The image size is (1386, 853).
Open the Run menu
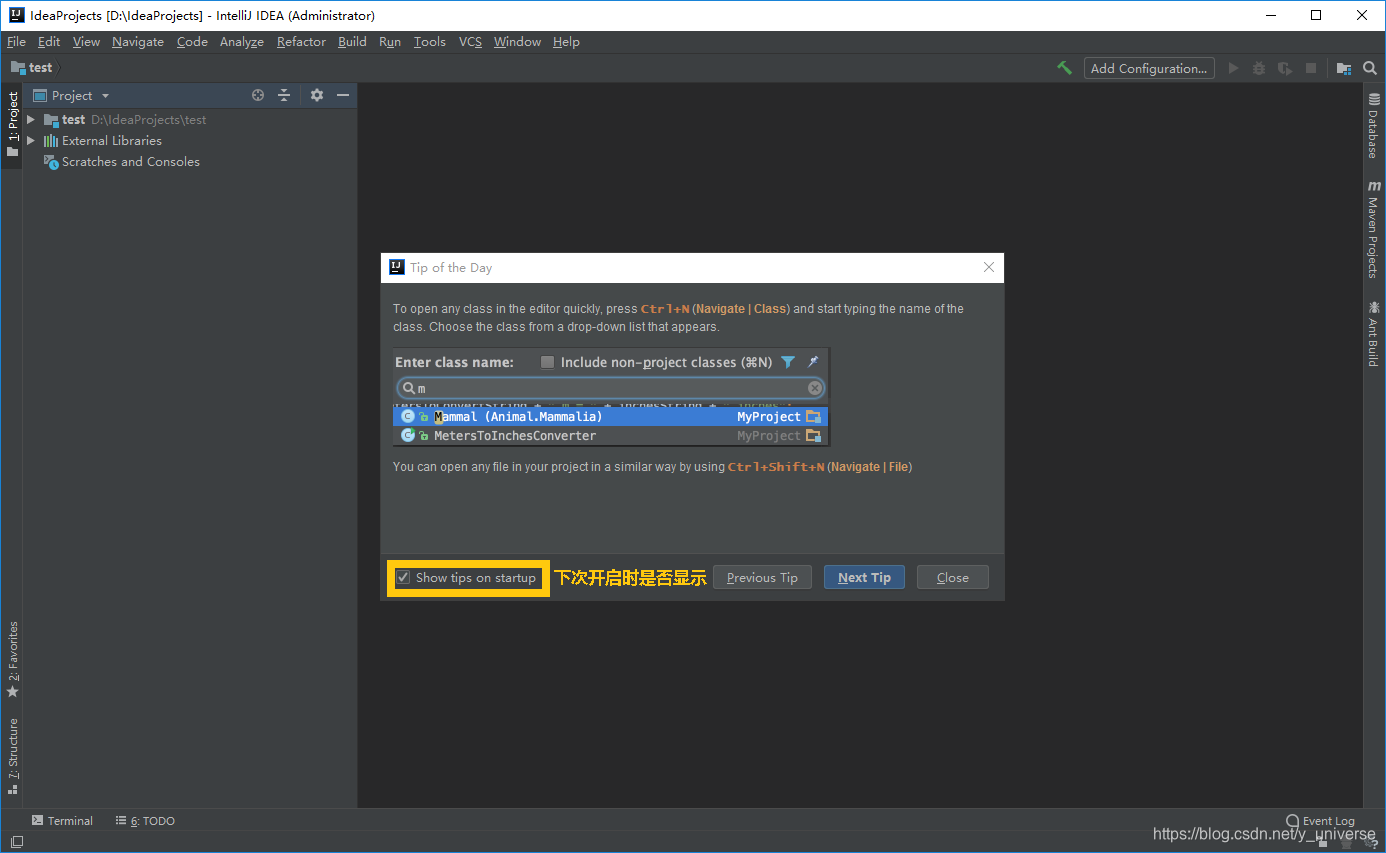point(390,42)
